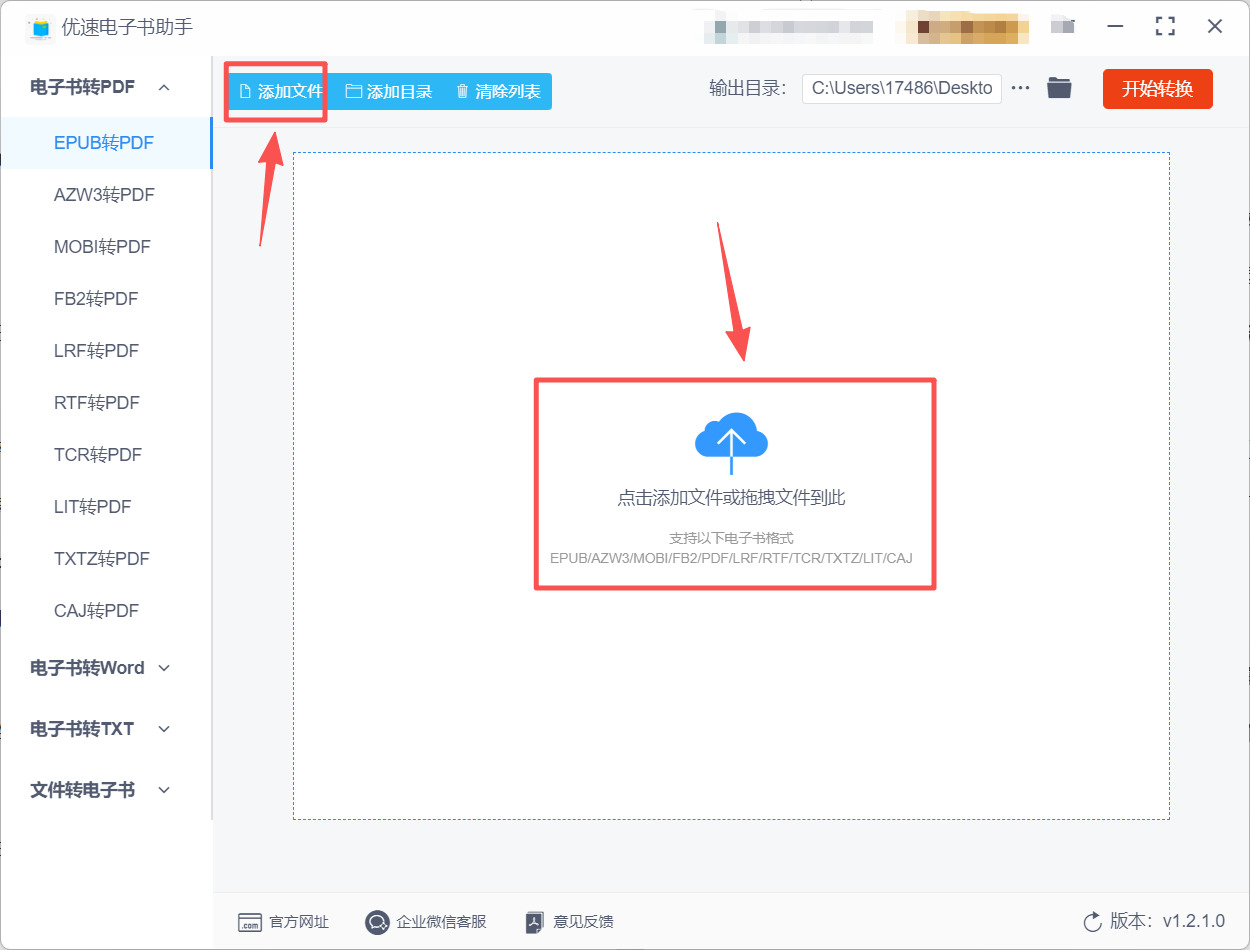Click the 添加文件 button
The width and height of the screenshot is (1250, 950).
coord(280,91)
